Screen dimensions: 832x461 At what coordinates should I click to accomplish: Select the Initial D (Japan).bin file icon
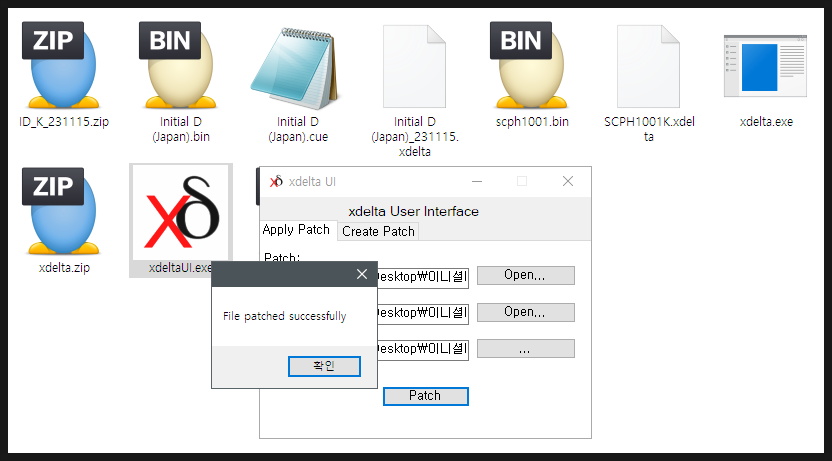[179, 65]
